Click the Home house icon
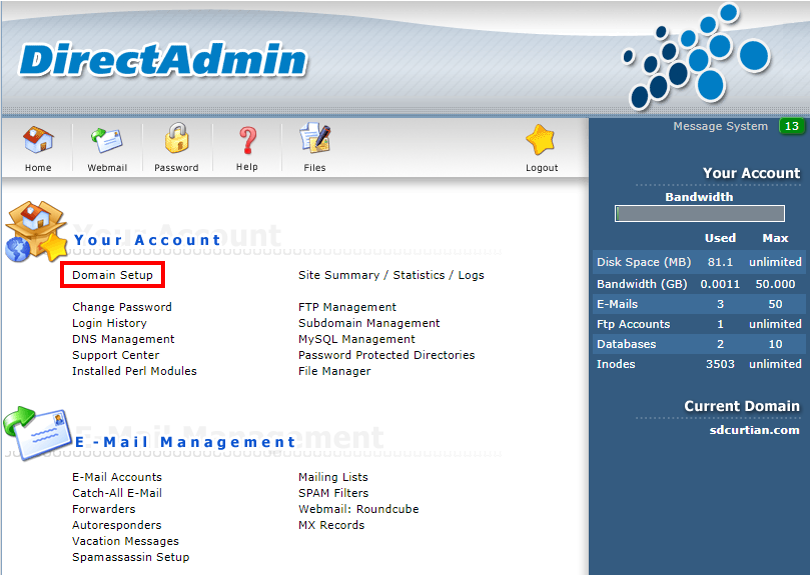Screen dimensions: 810x575 point(38,140)
